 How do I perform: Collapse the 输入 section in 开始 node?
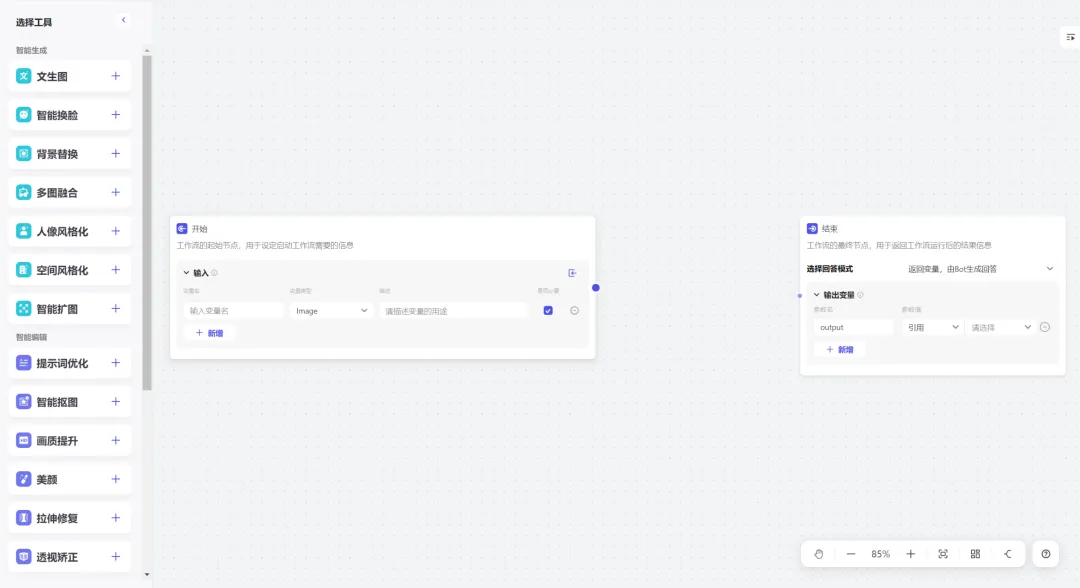point(186,273)
